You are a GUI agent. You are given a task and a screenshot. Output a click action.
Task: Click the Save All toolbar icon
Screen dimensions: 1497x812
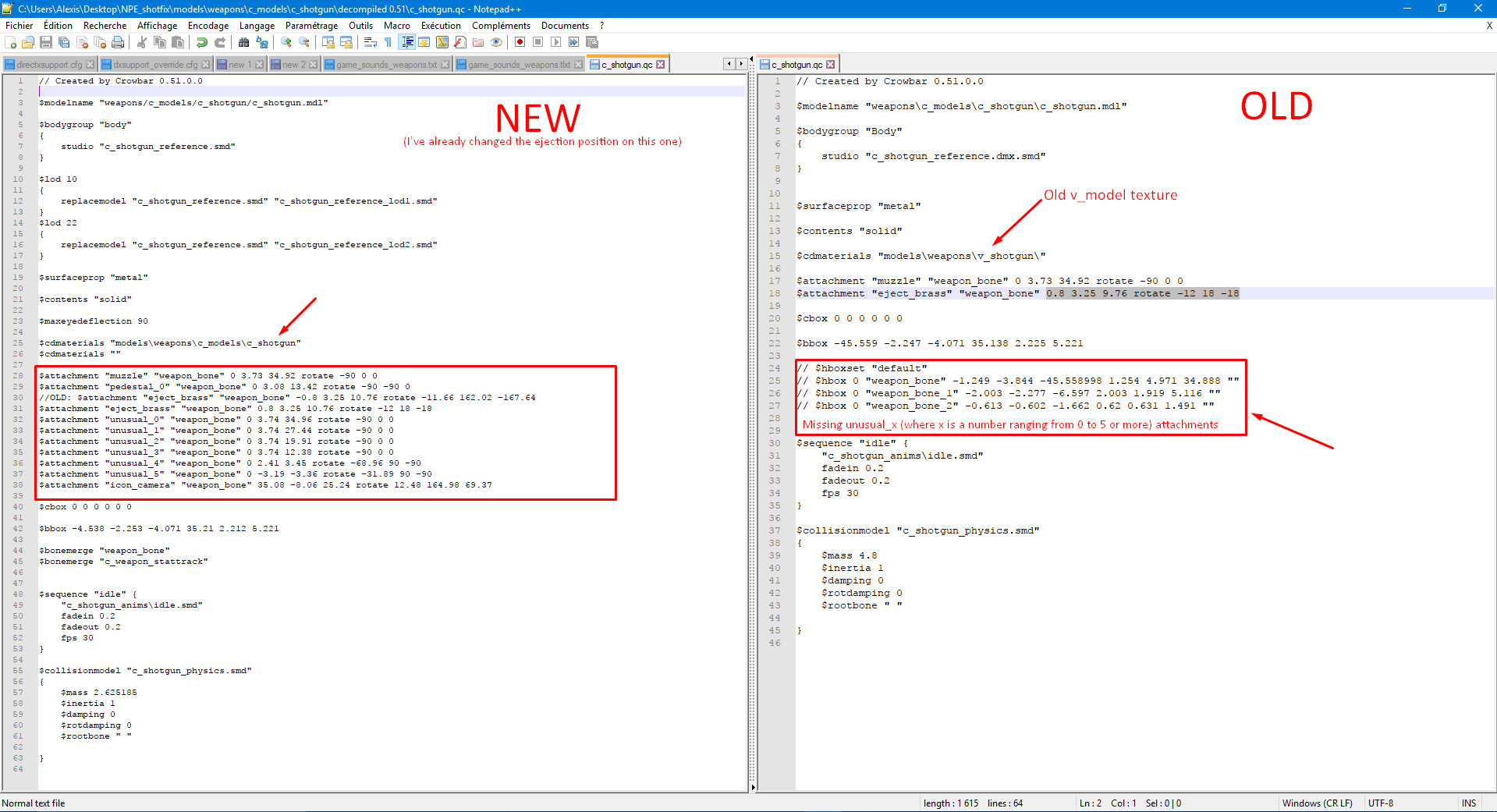pos(64,42)
